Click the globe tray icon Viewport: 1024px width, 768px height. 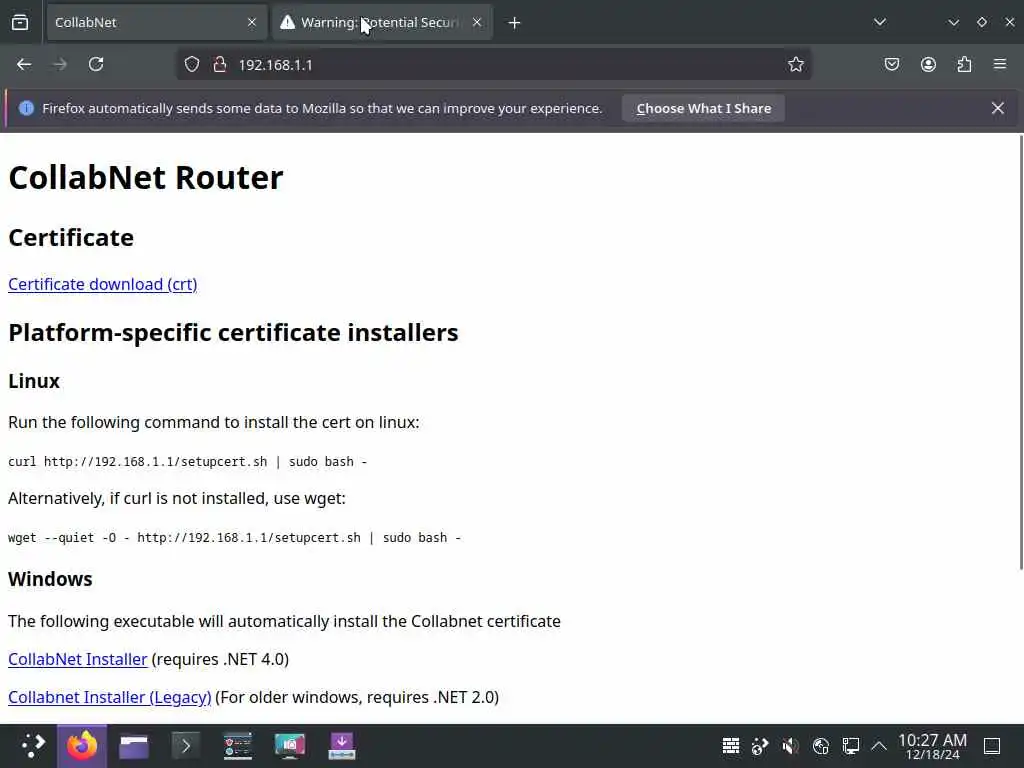click(821, 746)
